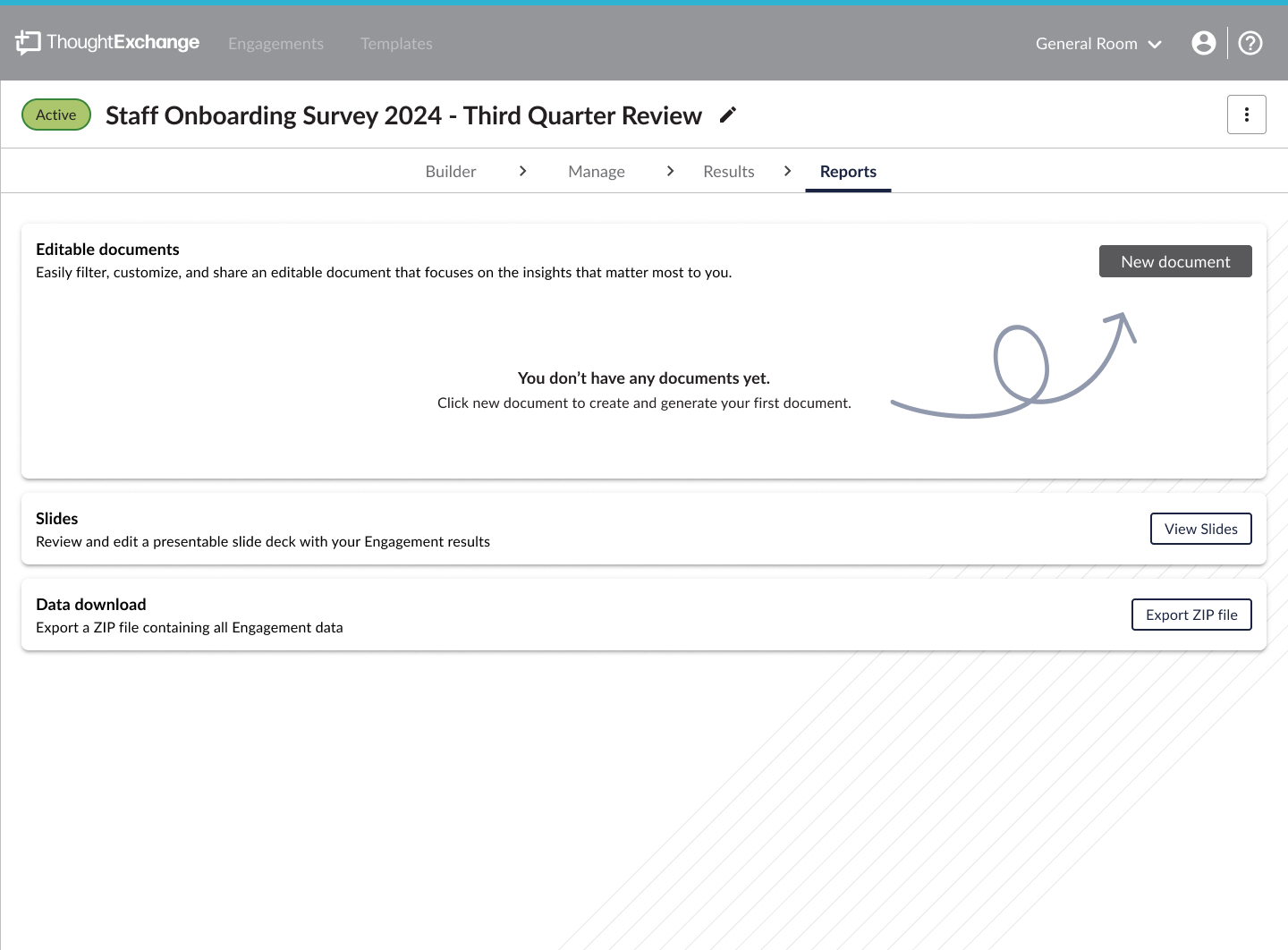Click the pencil icon to edit title
The width and height of the screenshot is (1288, 950).
(728, 115)
